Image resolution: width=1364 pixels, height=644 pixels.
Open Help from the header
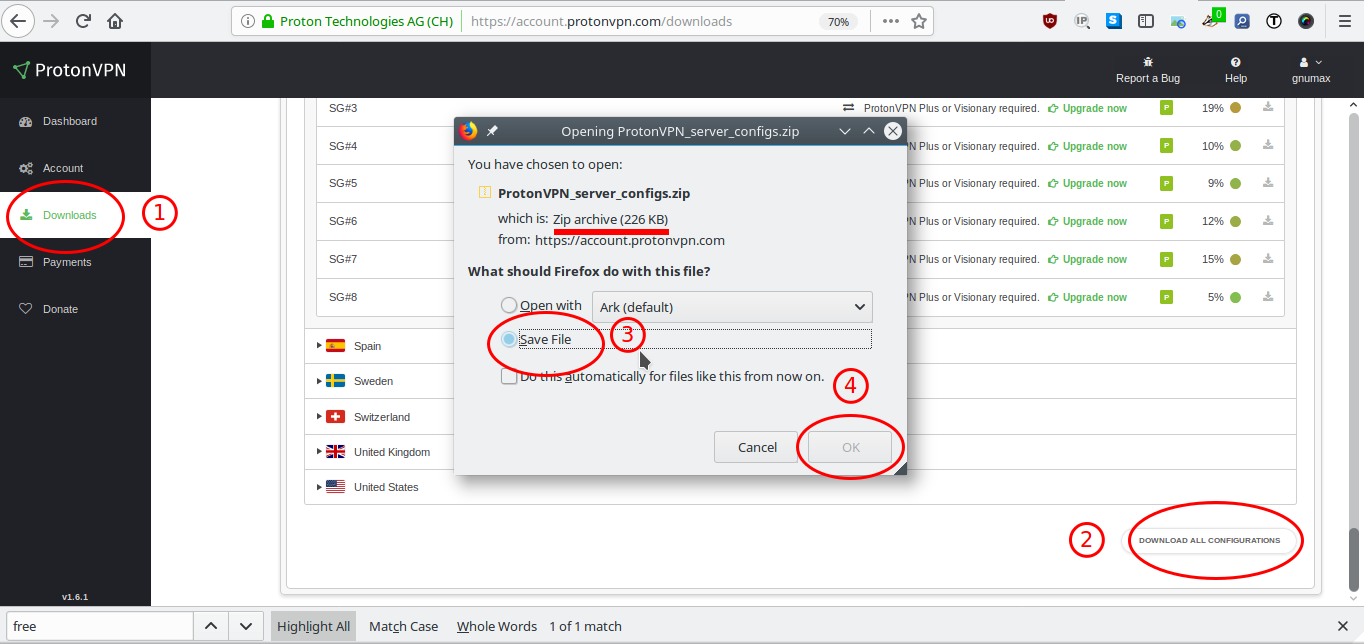pos(1236,69)
